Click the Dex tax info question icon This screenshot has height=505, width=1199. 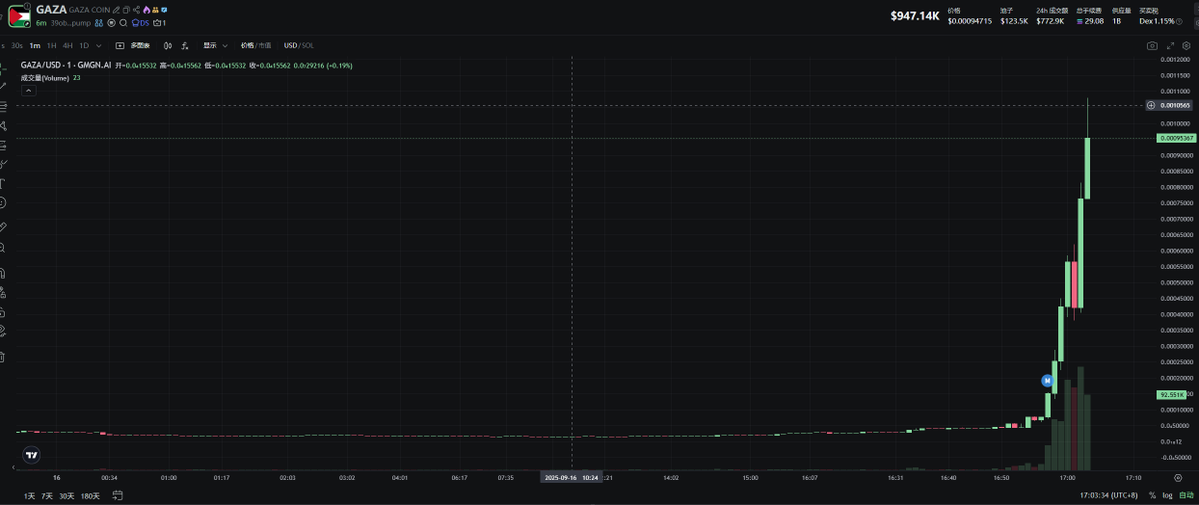click(1178, 21)
